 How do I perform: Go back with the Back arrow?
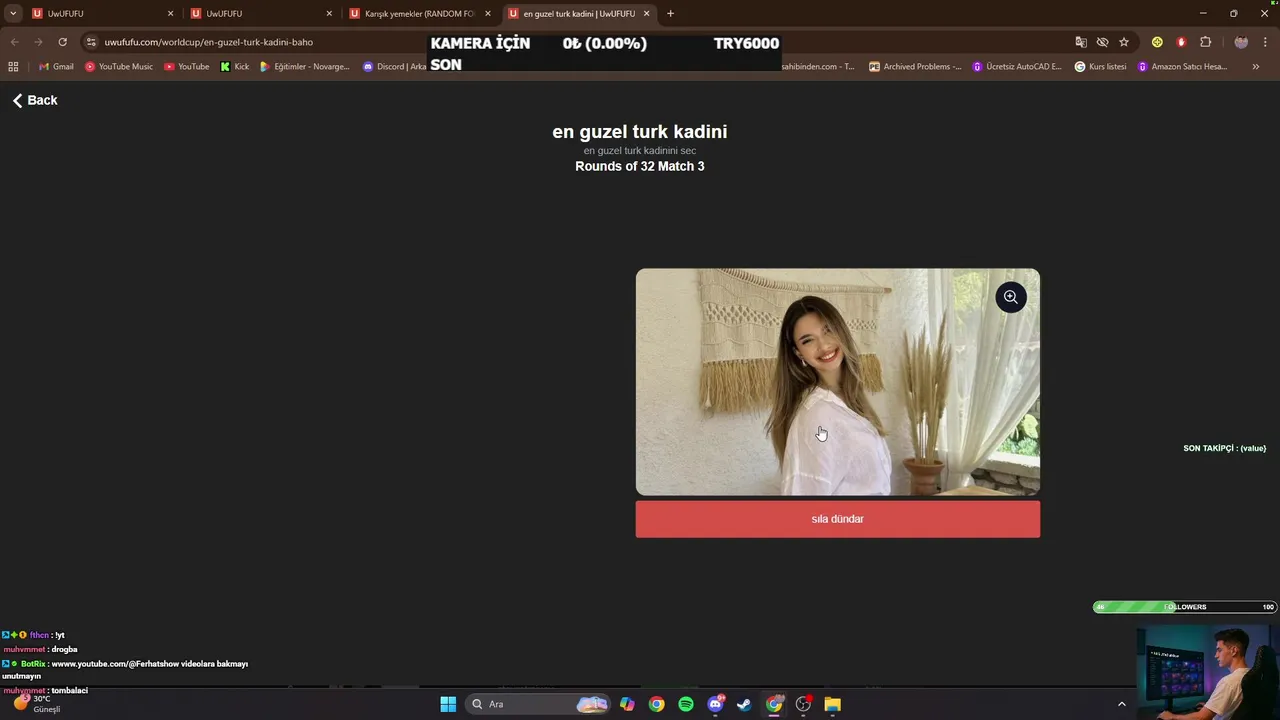tap(35, 100)
